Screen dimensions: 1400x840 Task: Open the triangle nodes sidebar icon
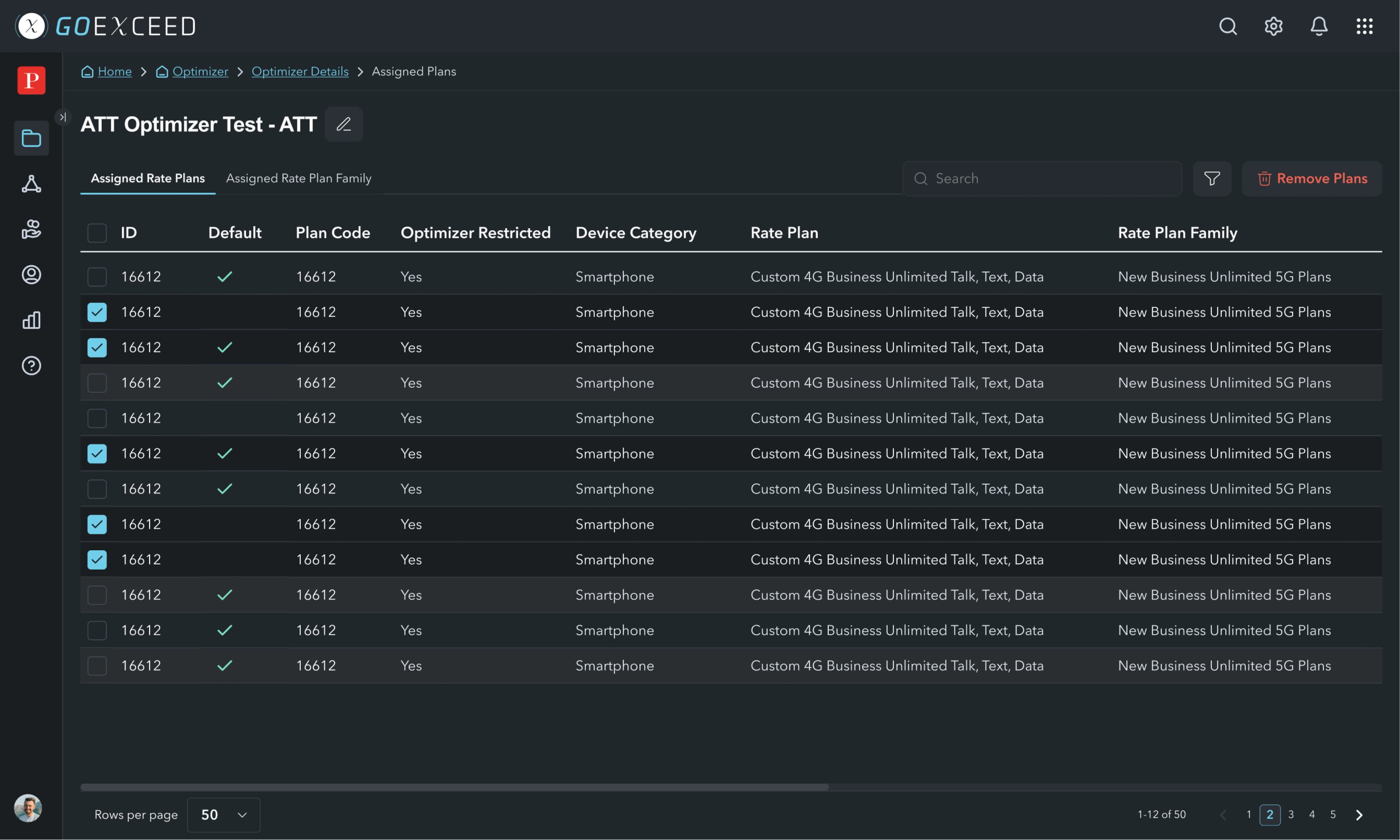tap(31, 184)
